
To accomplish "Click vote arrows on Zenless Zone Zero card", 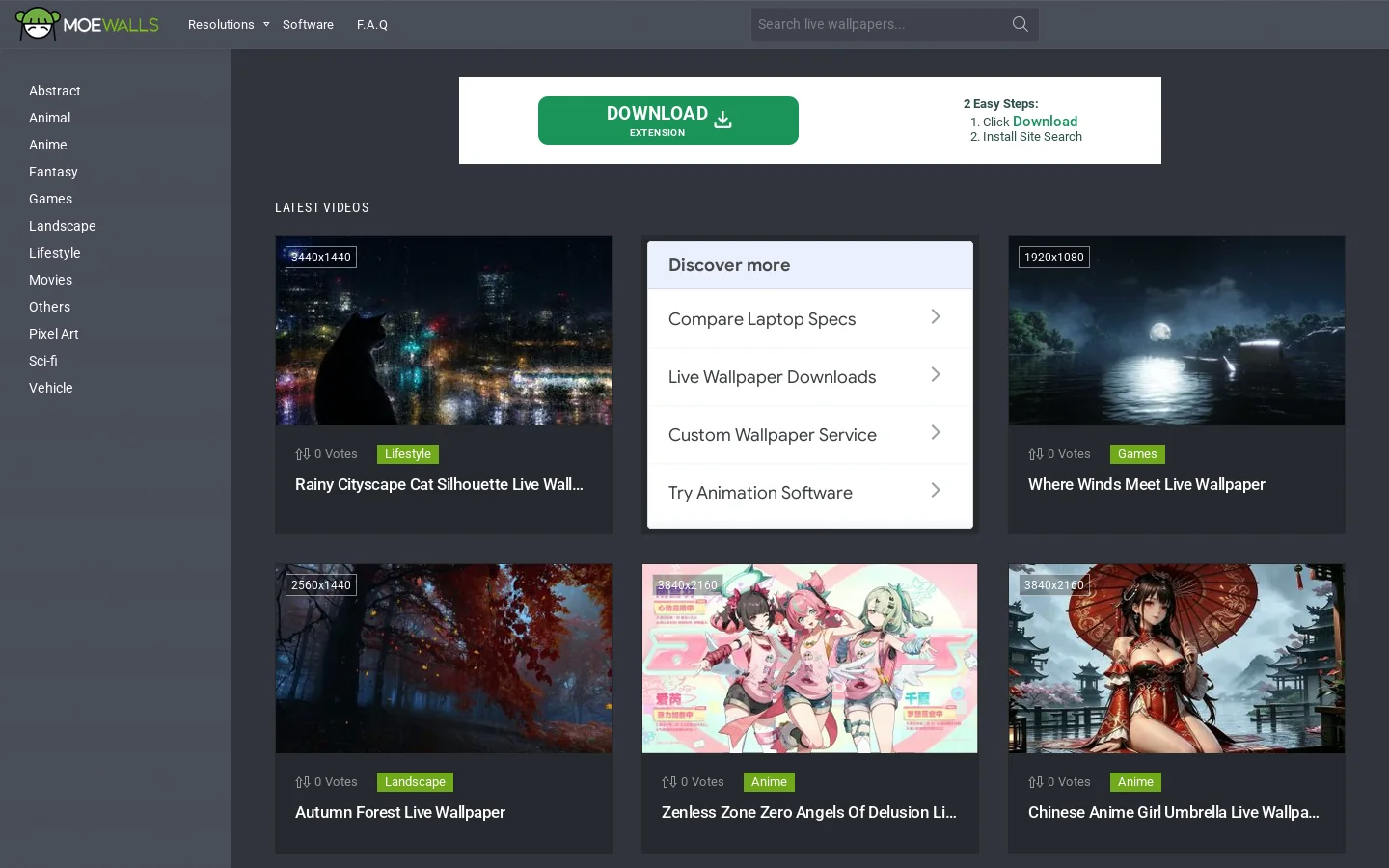I will pos(669,782).
